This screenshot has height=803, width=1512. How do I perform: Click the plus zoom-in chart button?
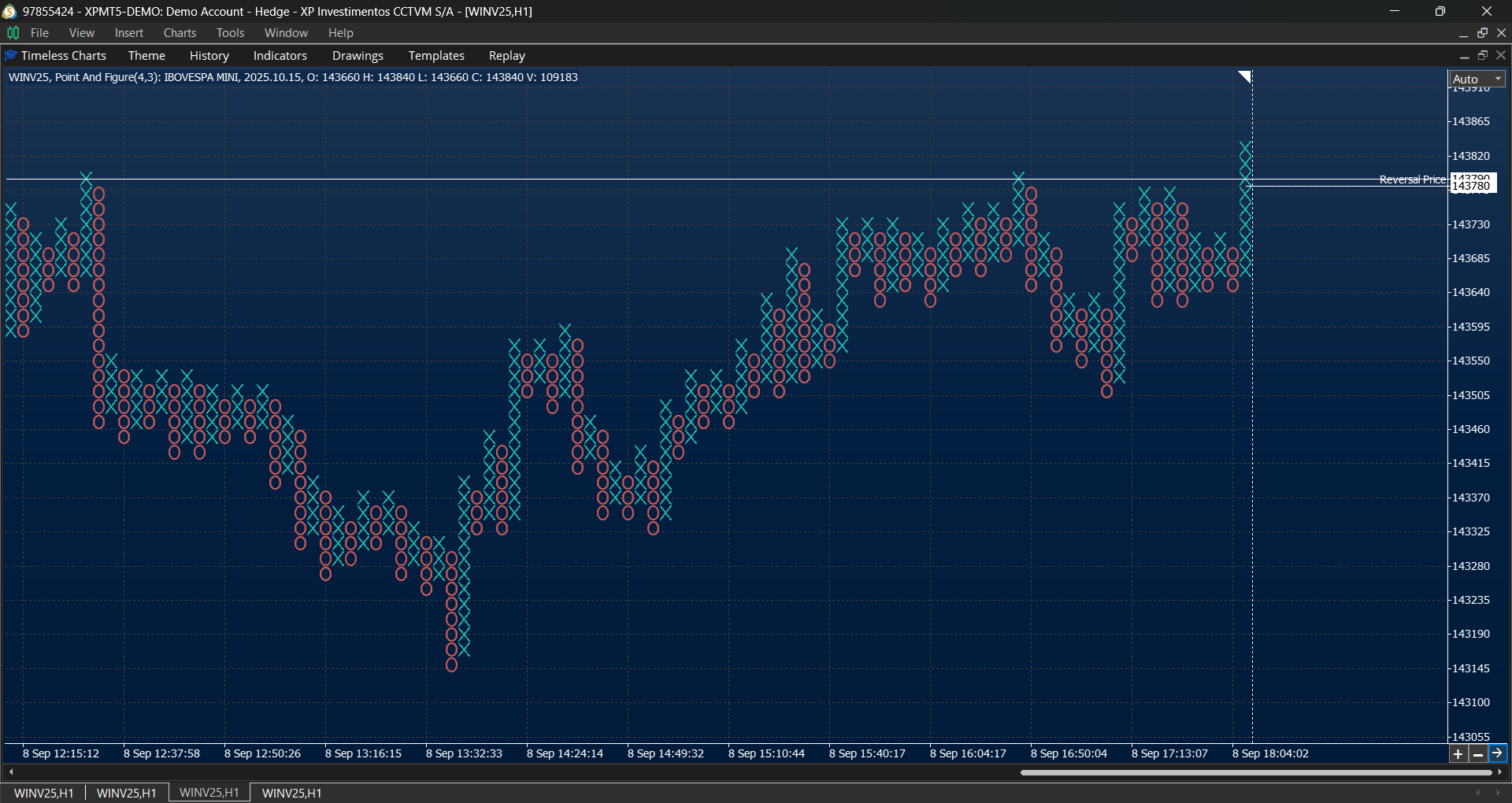click(x=1458, y=754)
